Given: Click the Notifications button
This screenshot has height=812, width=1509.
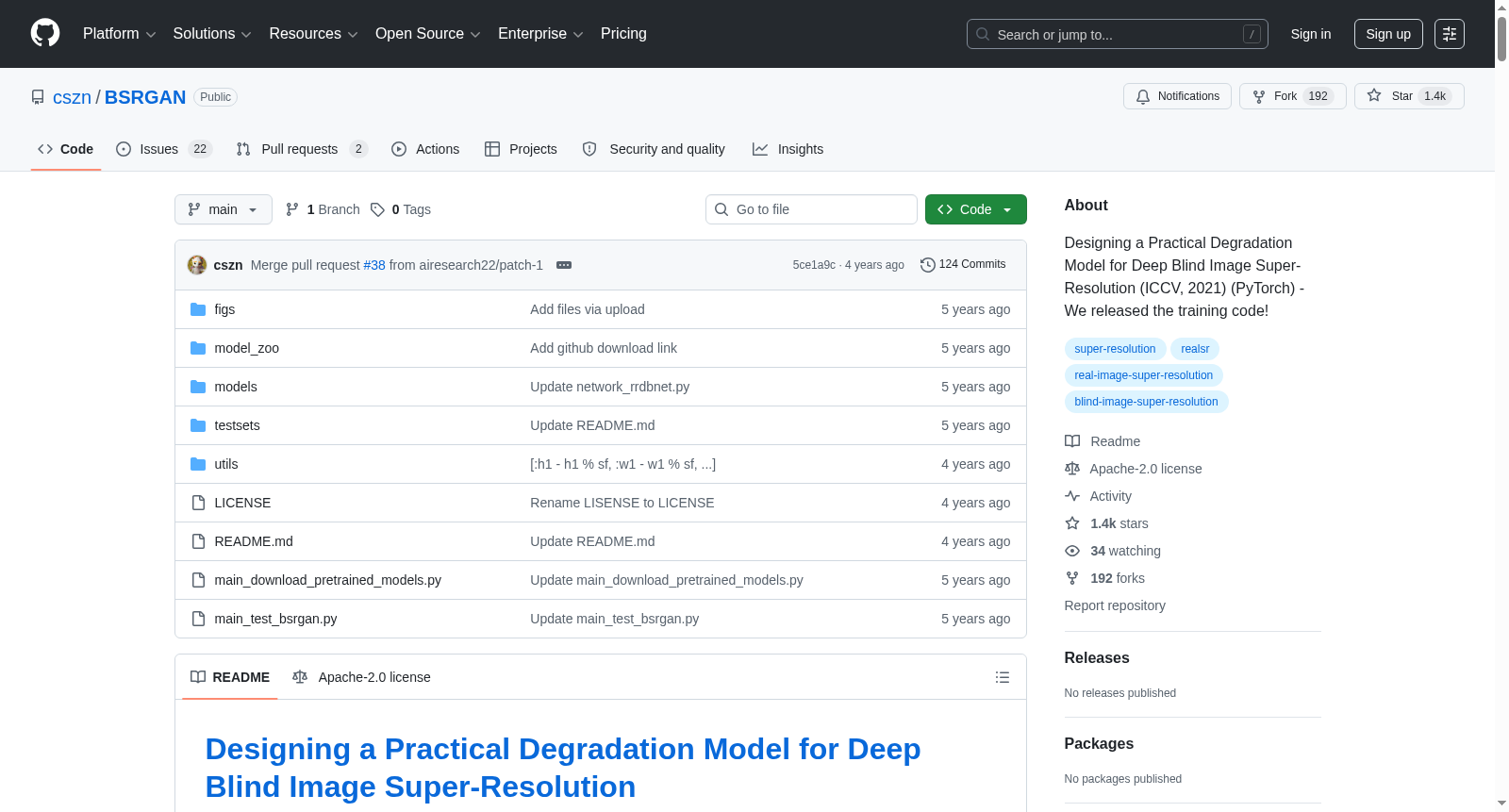Looking at the screenshot, I should (1177, 96).
